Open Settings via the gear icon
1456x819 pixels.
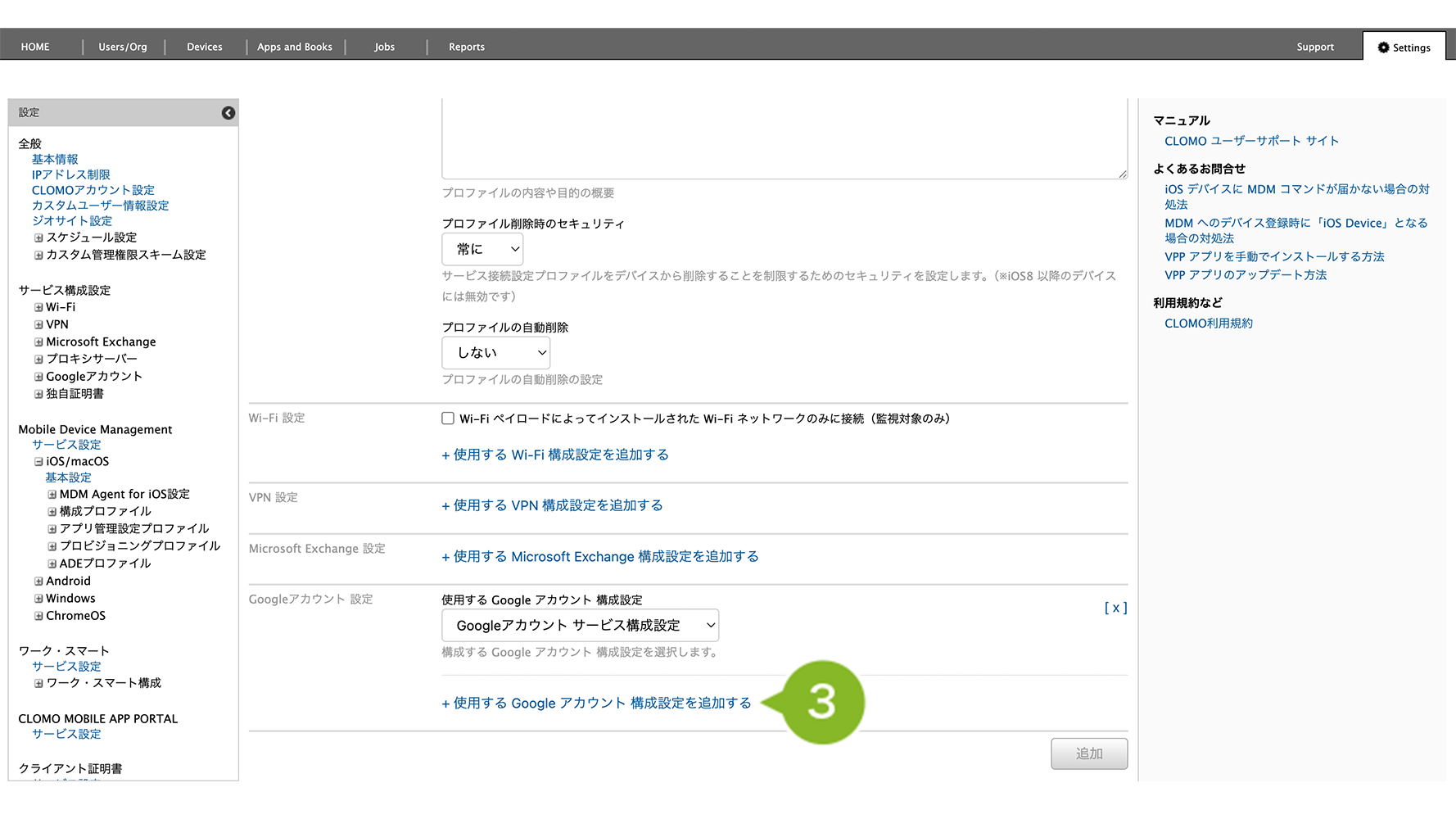[1383, 48]
